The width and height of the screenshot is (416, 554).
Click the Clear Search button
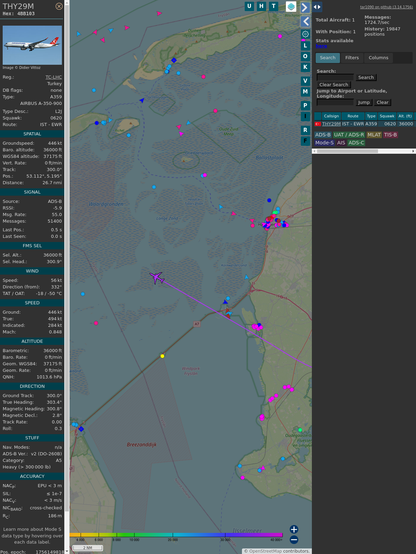(334, 84)
